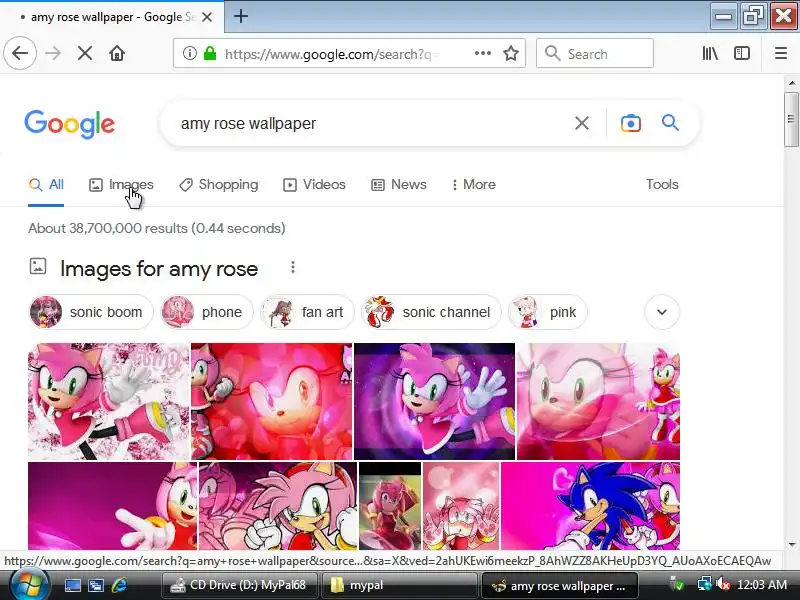Filter images by phone chip
This screenshot has width=800, height=600.
[207, 312]
